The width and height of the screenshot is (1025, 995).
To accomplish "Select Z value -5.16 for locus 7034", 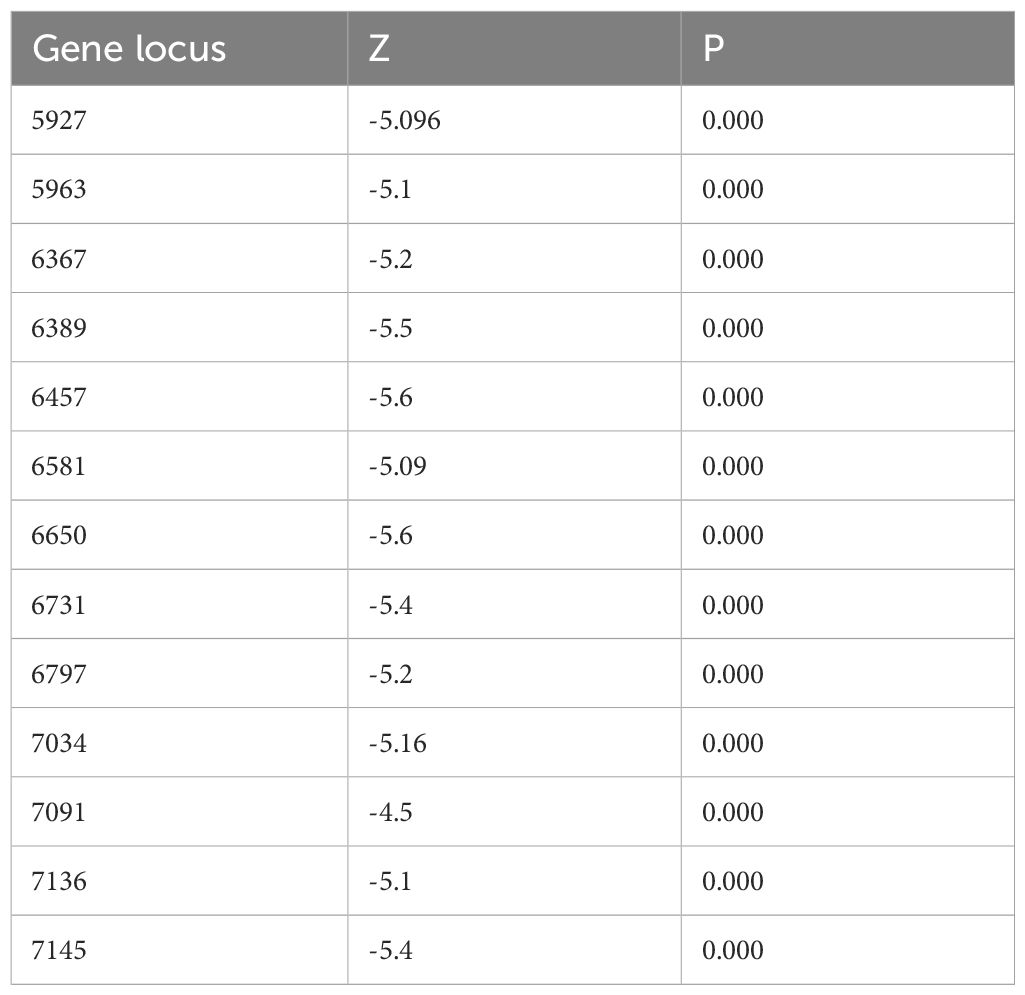I will (x=397, y=743).
